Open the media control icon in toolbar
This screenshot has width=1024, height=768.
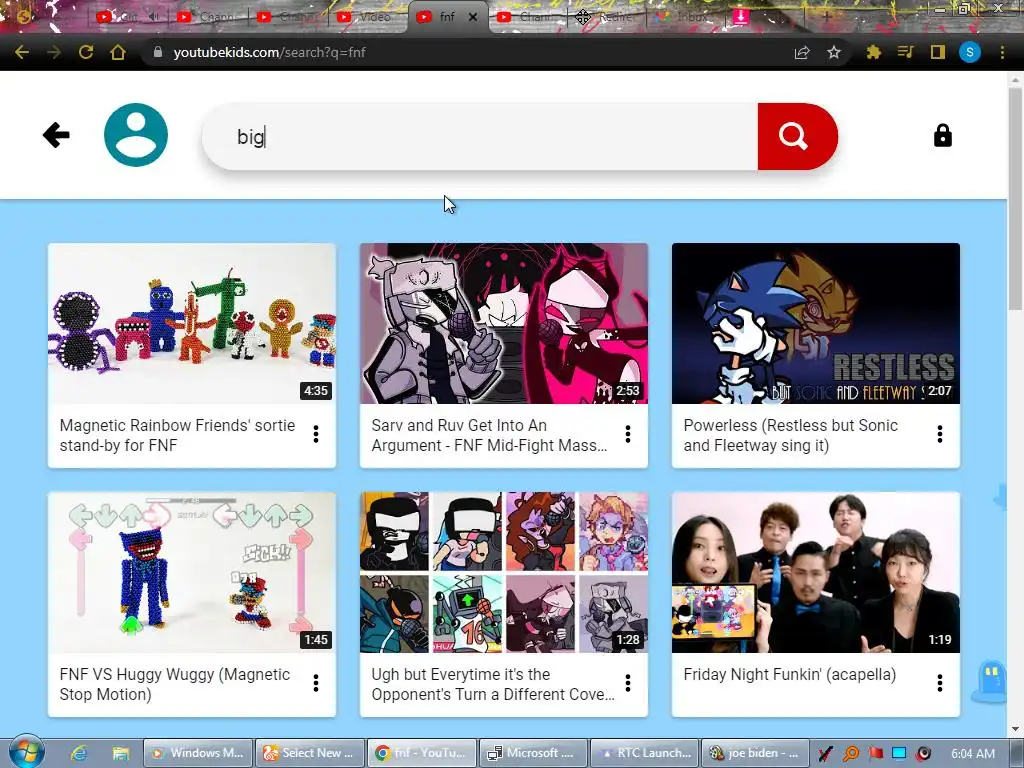coord(905,52)
